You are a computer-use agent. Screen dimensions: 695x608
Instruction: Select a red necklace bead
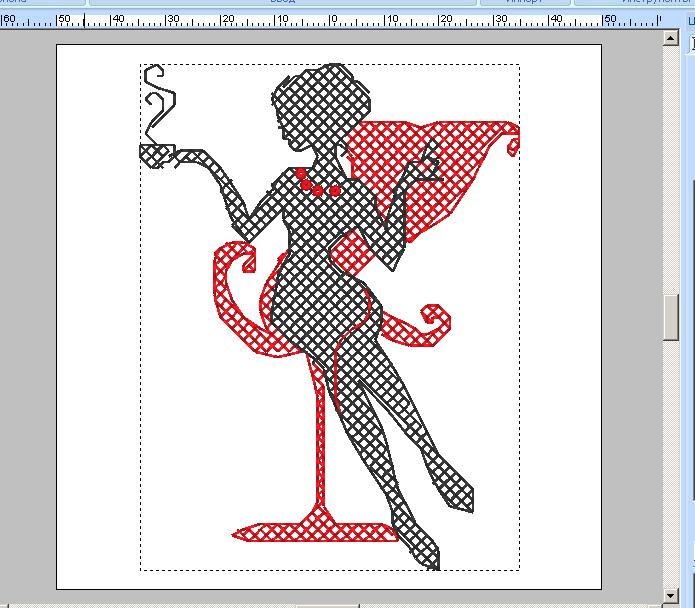(x=318, y=190)
